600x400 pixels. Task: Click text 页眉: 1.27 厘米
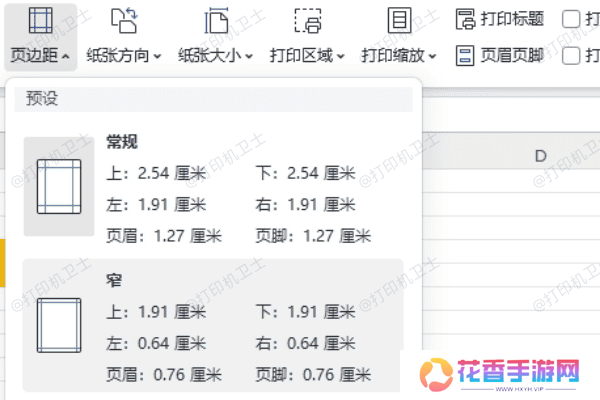[164, 236]
